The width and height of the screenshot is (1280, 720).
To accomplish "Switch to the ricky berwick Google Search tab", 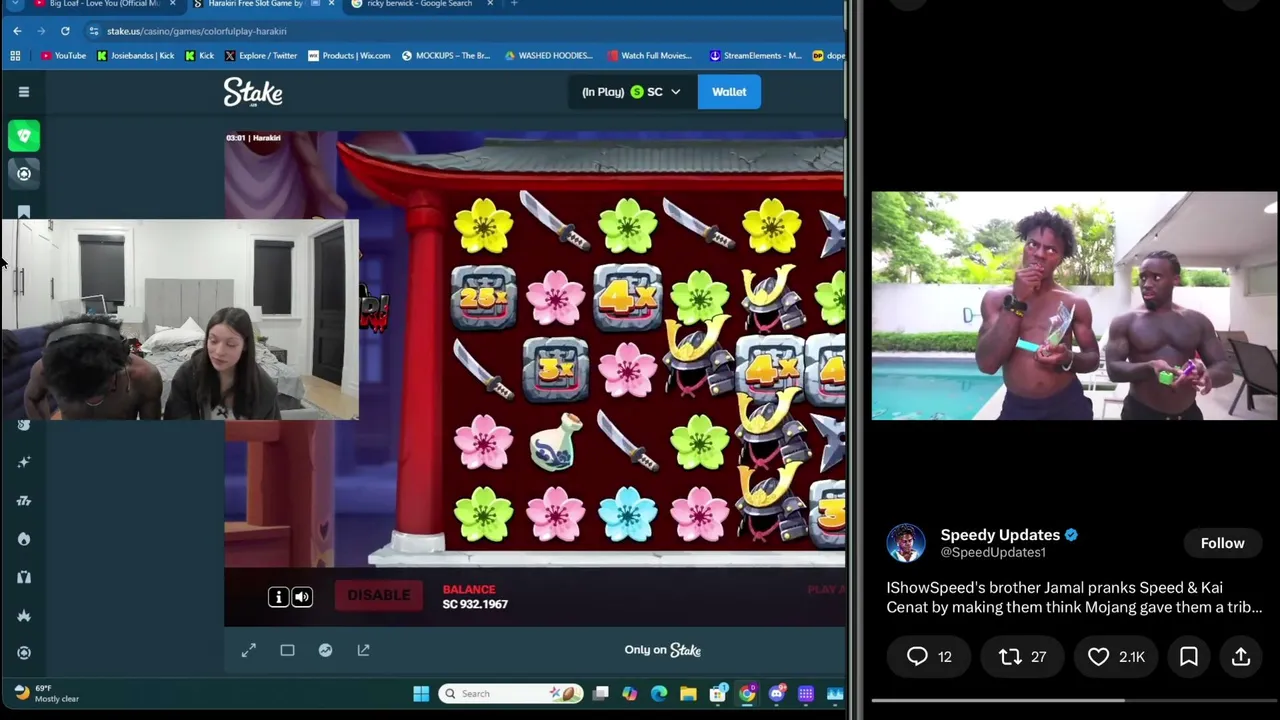I will tap(419, 4).
